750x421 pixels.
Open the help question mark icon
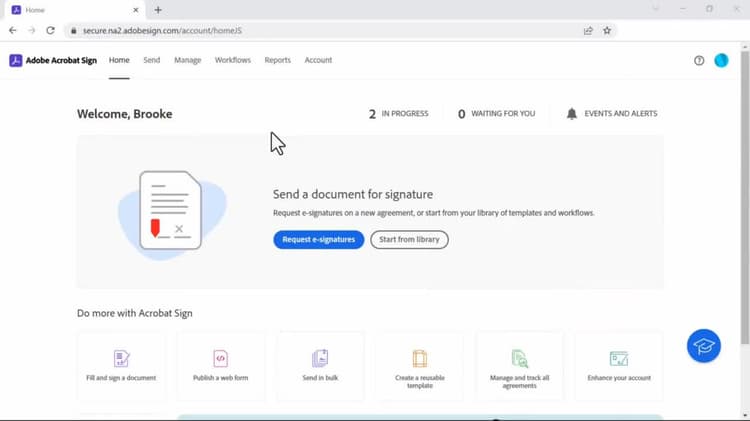click(x=699, y=60)
